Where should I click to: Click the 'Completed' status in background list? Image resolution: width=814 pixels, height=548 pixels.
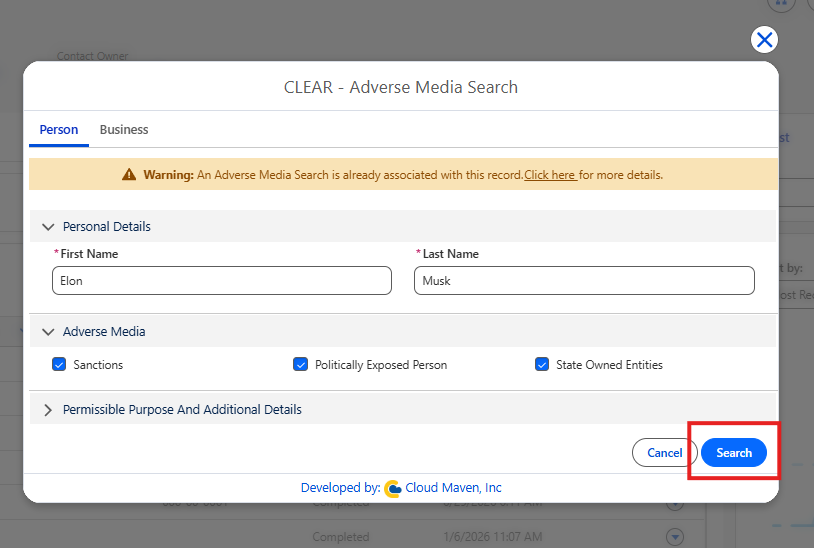[x=341, y=537]
